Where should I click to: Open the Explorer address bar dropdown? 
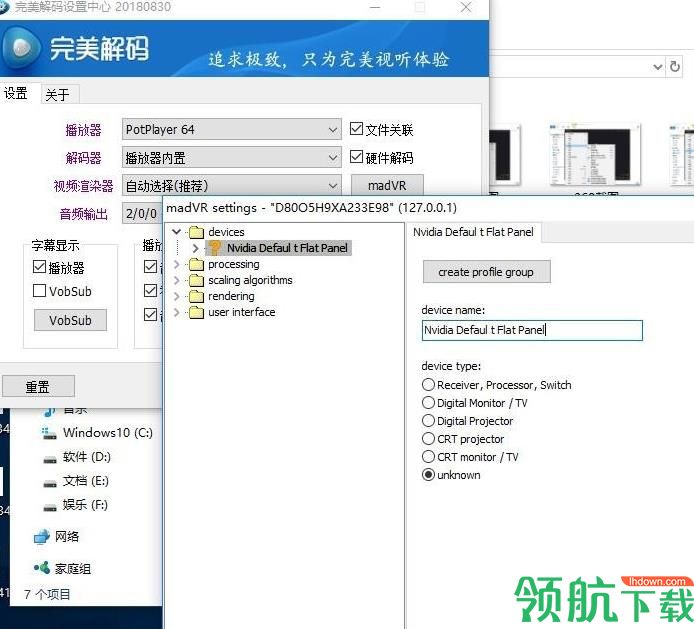pos(658,67)
